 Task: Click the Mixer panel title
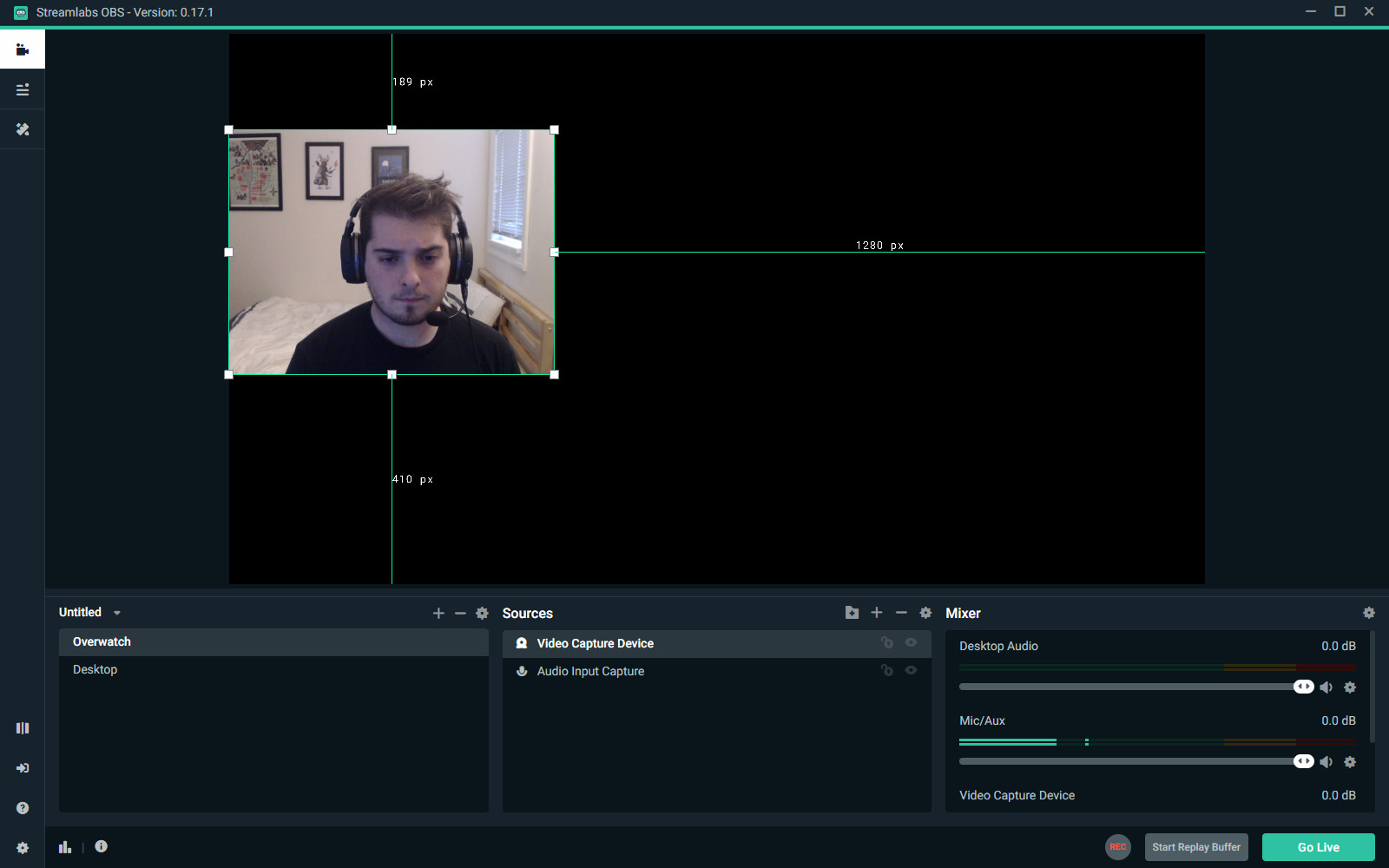[963, 614]
